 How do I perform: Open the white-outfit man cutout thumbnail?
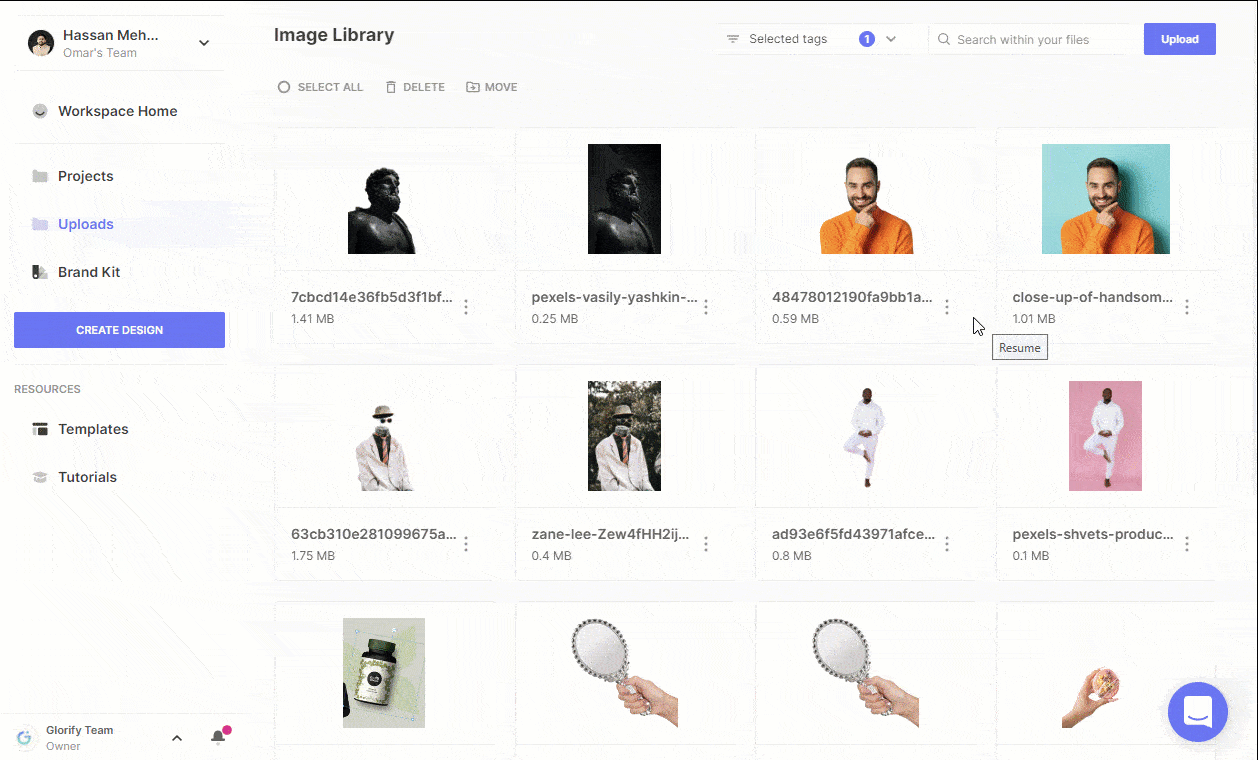pyautogui.click(x=866, y=438)
